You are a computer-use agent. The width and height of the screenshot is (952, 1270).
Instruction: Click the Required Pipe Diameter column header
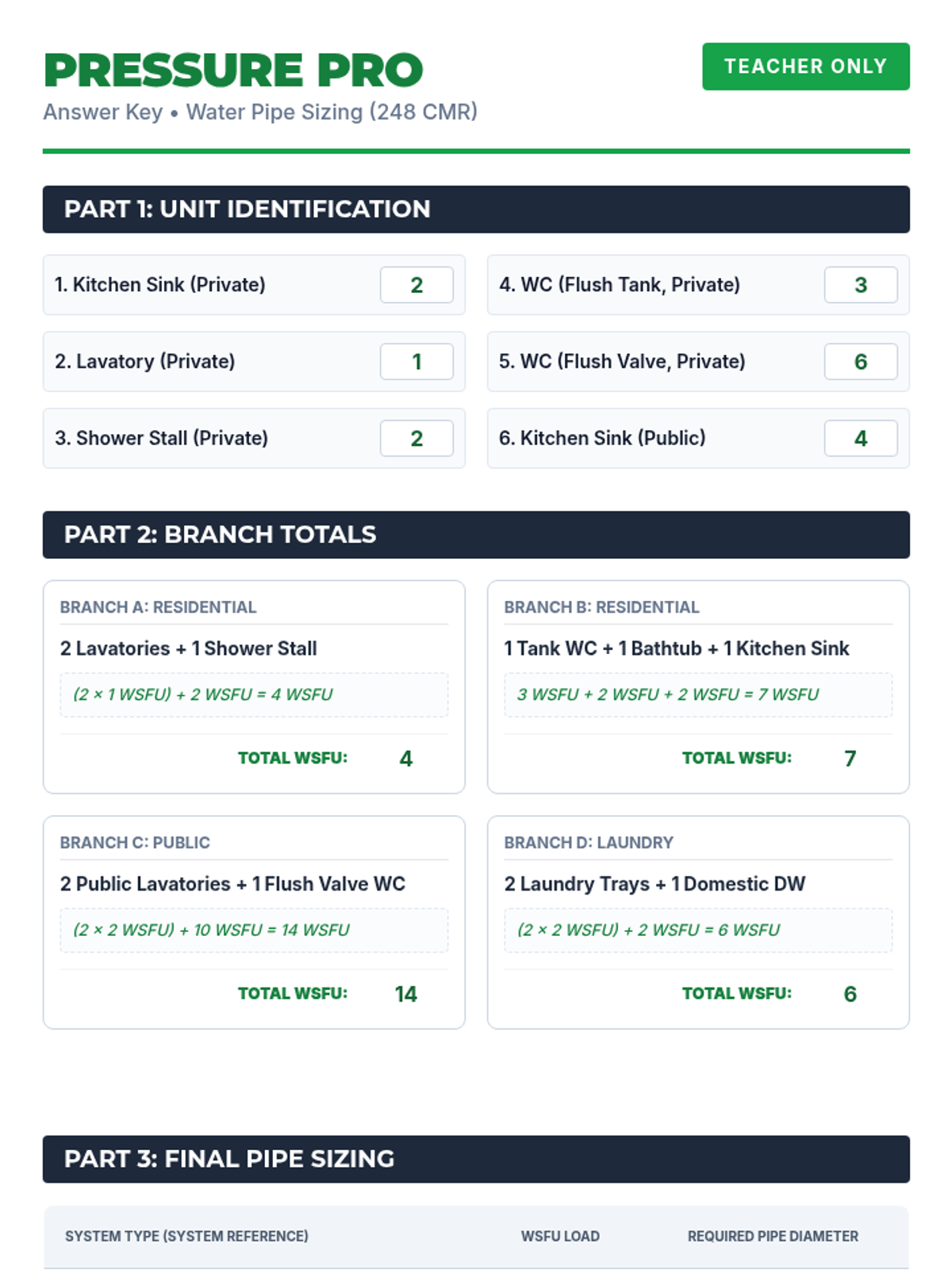click(x=773, y=1236)
